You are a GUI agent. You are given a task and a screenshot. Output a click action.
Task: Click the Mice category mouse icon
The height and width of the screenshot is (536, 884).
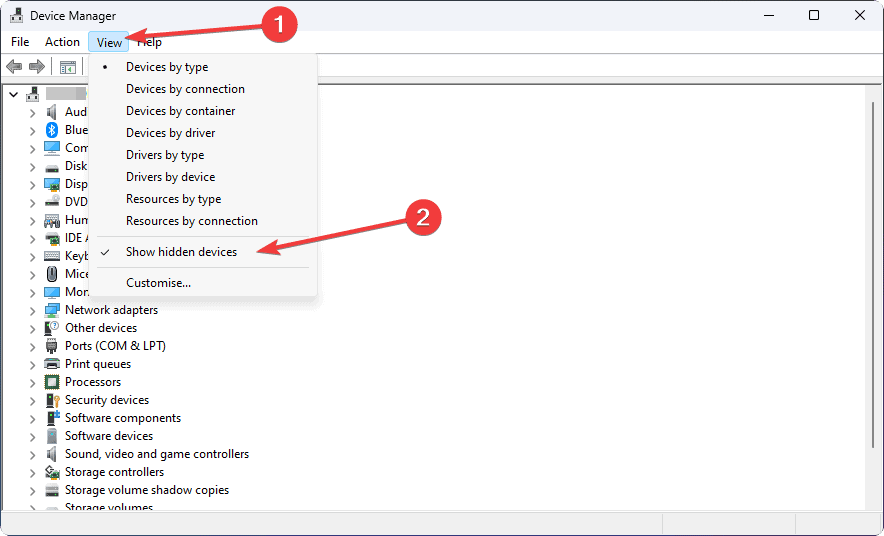[52, 274]
